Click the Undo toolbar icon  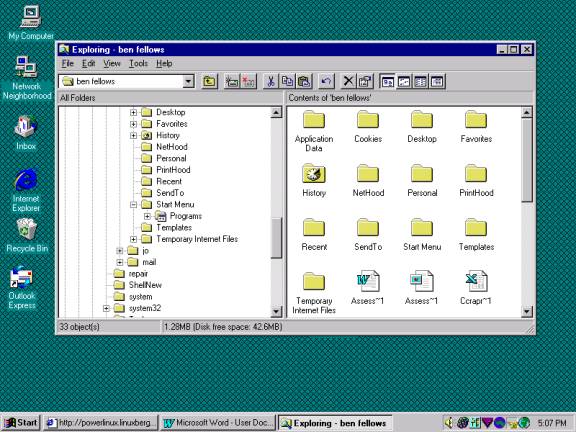pos(326,81)
